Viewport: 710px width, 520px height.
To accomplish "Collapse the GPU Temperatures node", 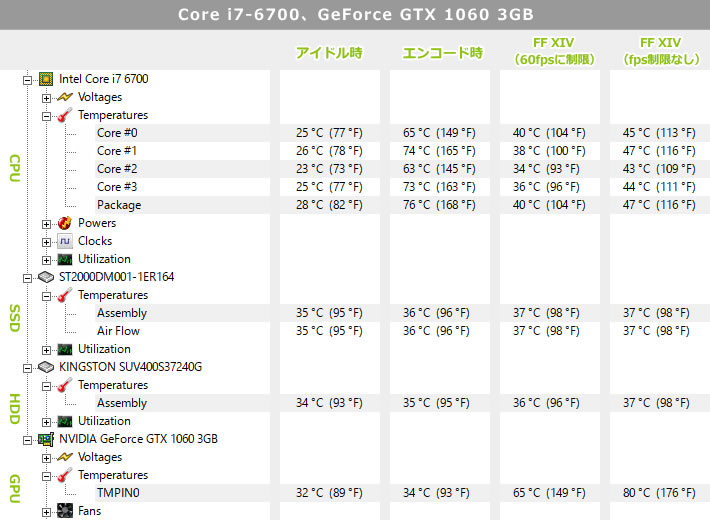I will pyautogui.click(x=47, y=477).
